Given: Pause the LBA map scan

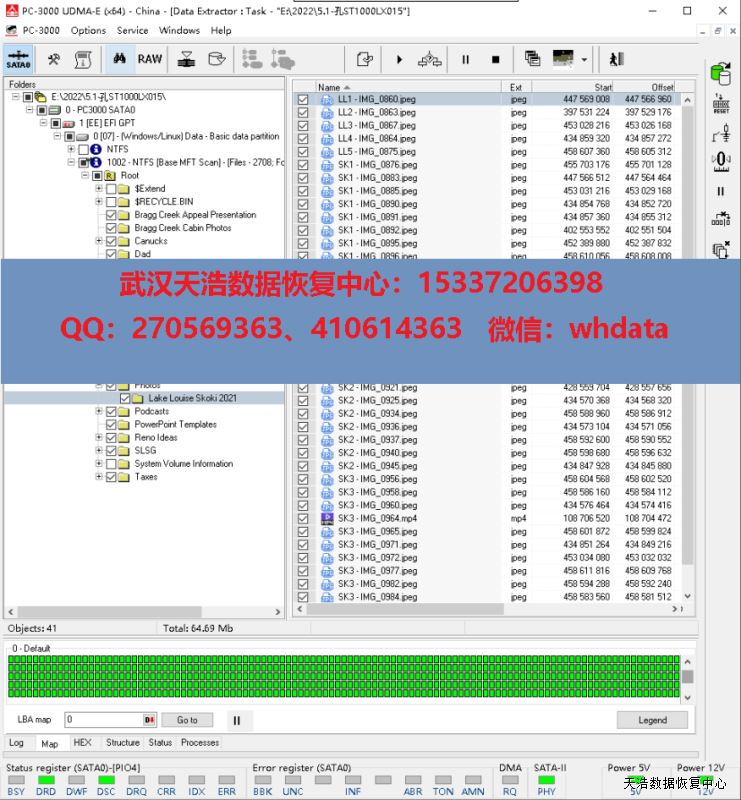Looking at the screenshot, I should (x=237, y=720).
